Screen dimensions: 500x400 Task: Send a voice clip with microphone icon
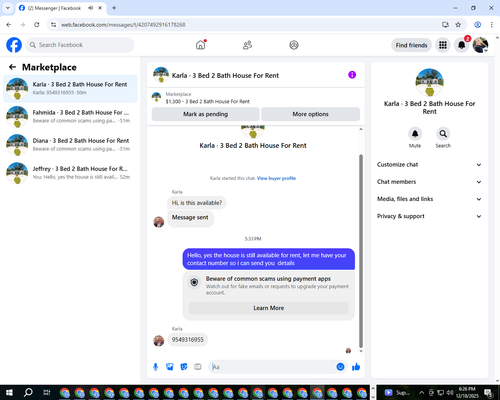pyautogui.click(x=155, y=367)
